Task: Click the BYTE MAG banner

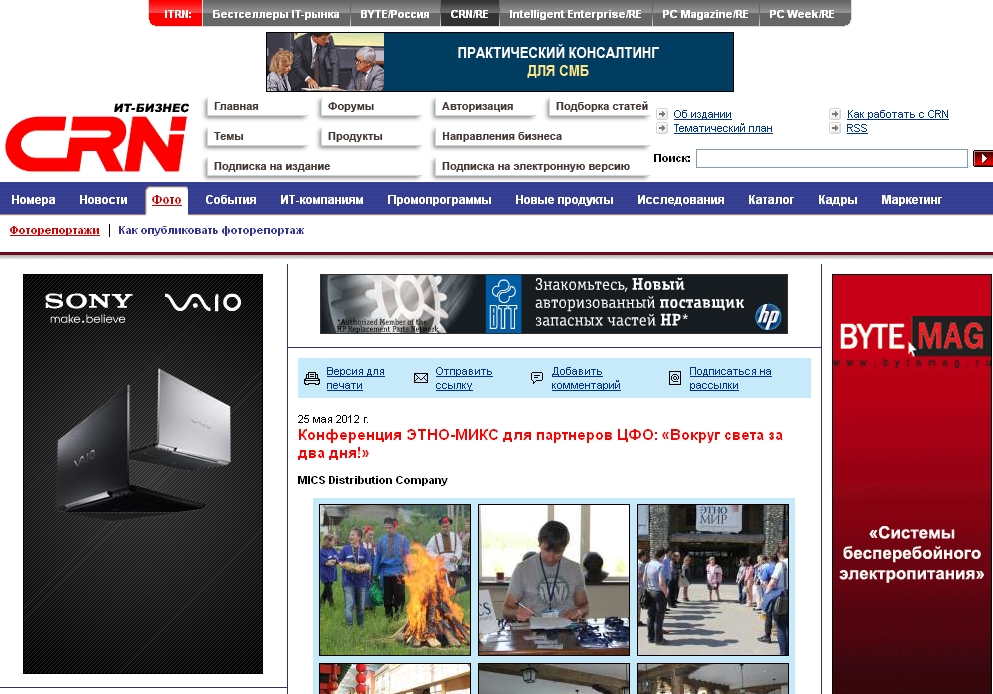Action: pyautogui.click(x=912, y=484)
